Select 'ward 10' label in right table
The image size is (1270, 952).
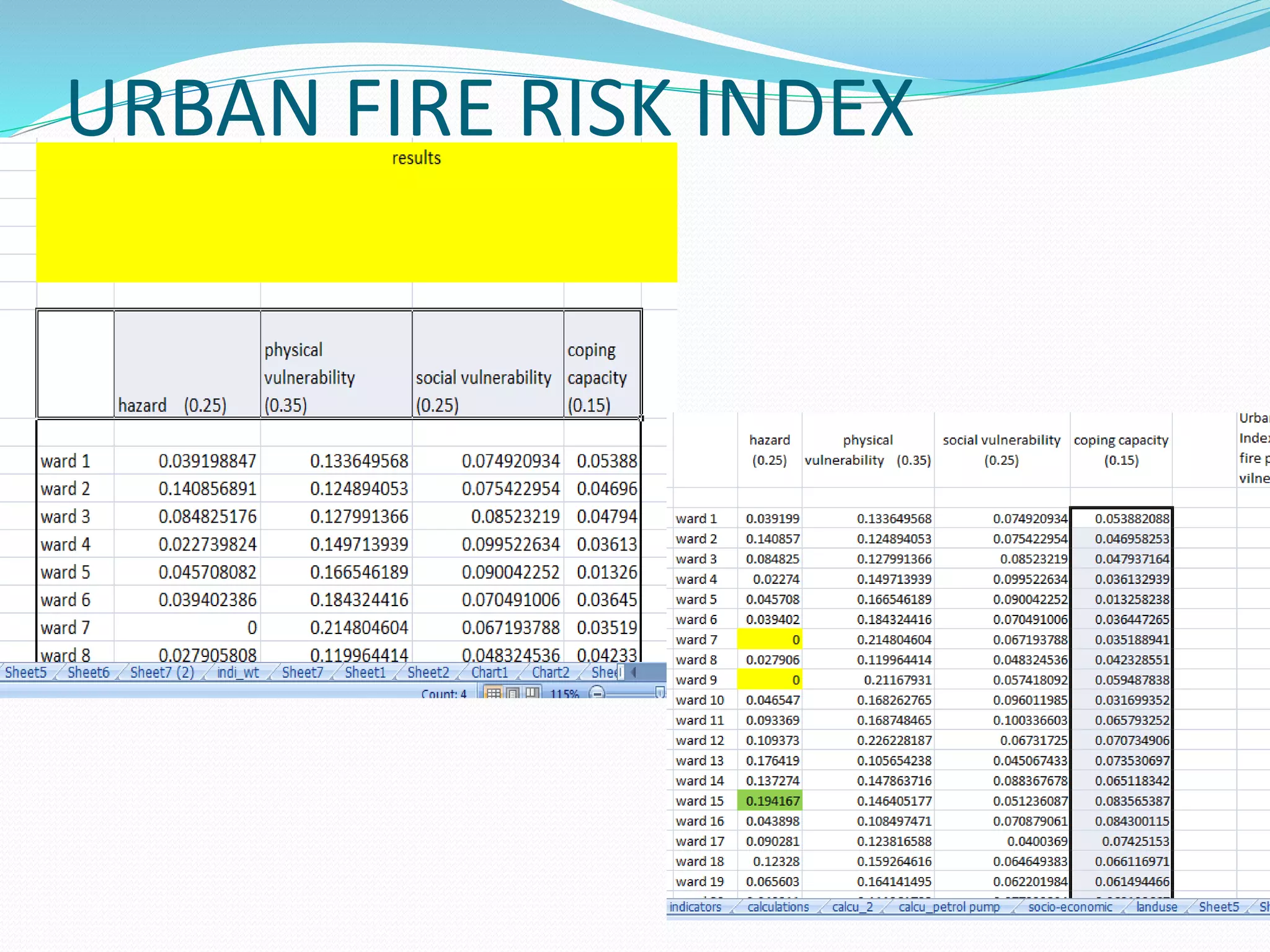click(705, 700)
